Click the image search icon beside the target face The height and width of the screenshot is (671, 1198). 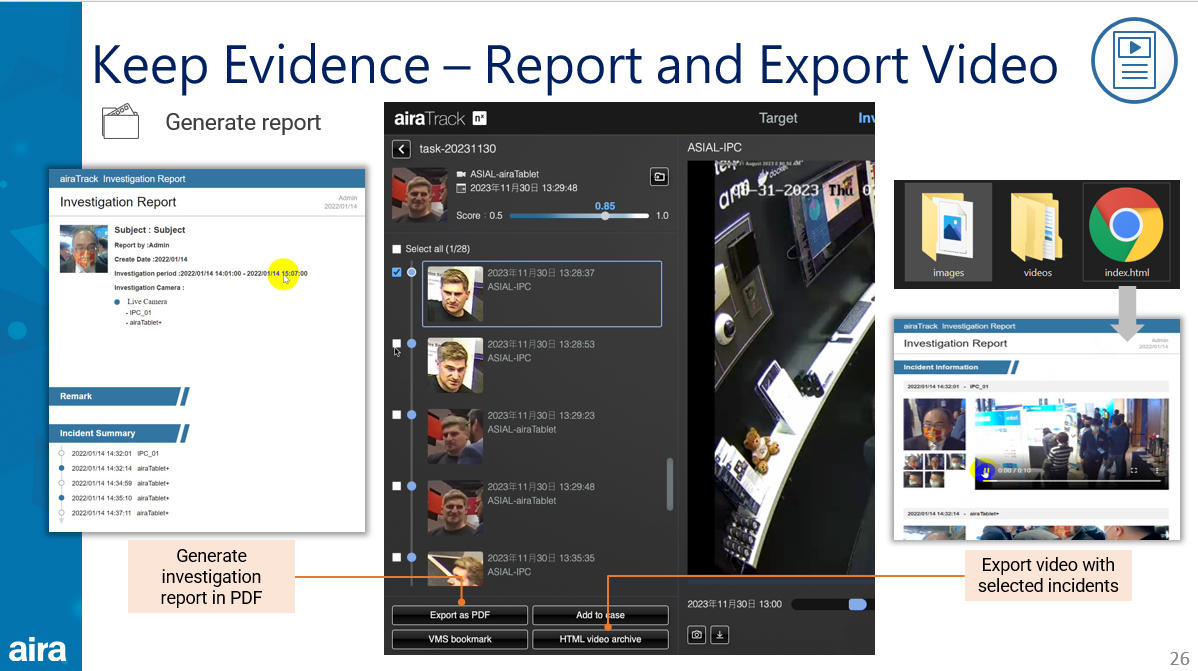[659, 177]
